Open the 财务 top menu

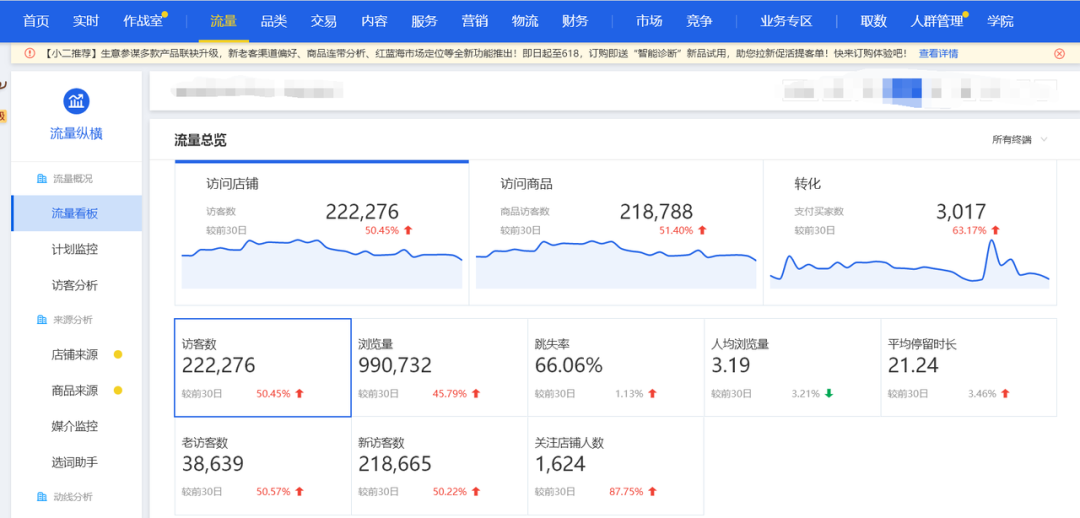[575, 21]
